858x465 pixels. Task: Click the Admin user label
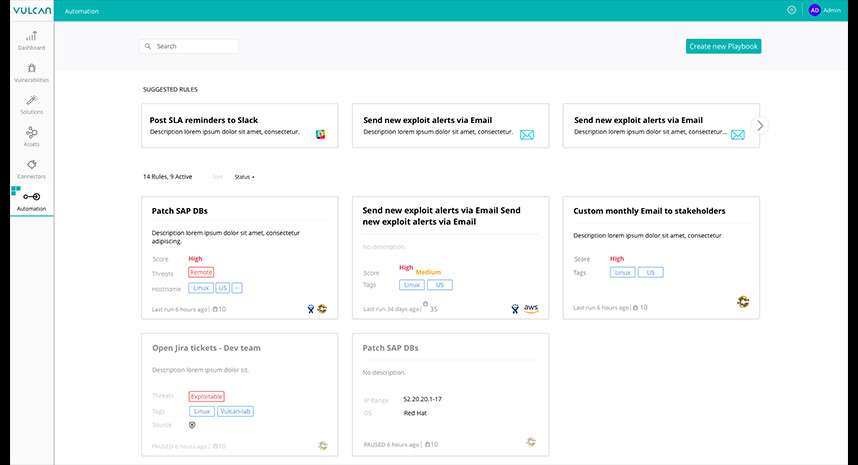pyautogui.click(x=832, y=10)
